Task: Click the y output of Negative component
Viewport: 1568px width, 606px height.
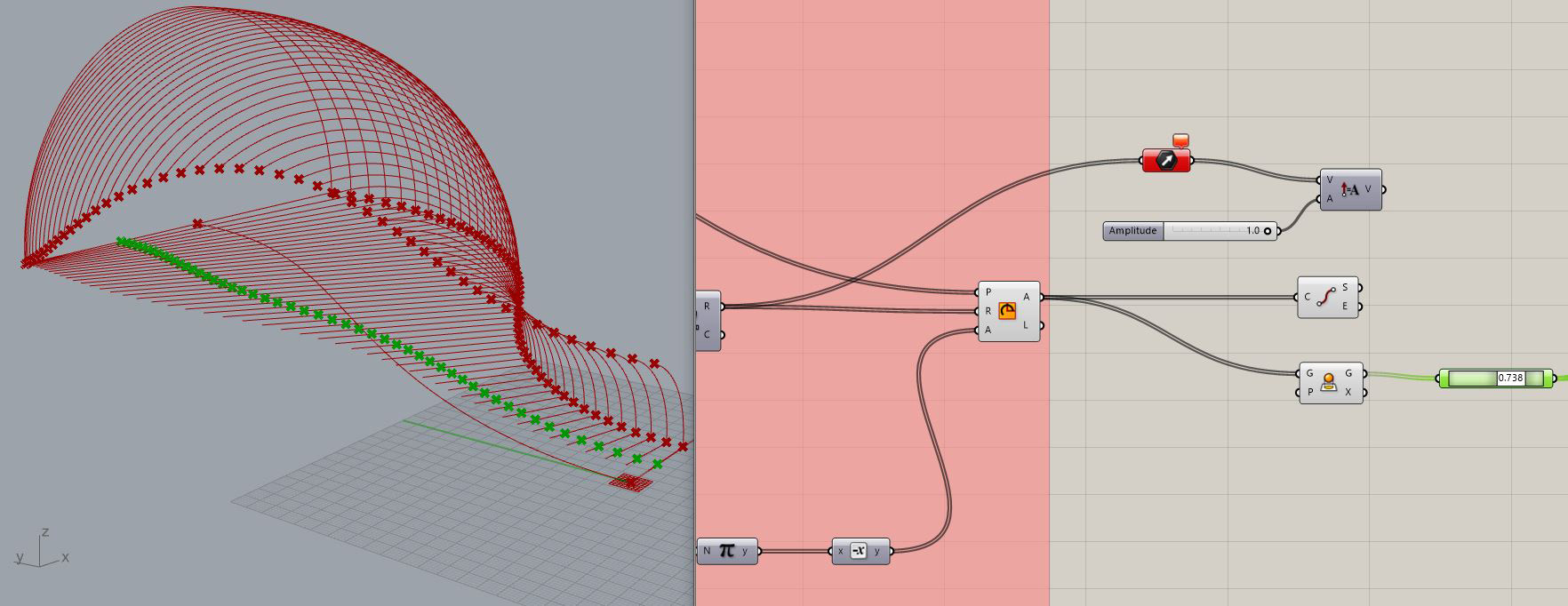Action: pos(877,551)
